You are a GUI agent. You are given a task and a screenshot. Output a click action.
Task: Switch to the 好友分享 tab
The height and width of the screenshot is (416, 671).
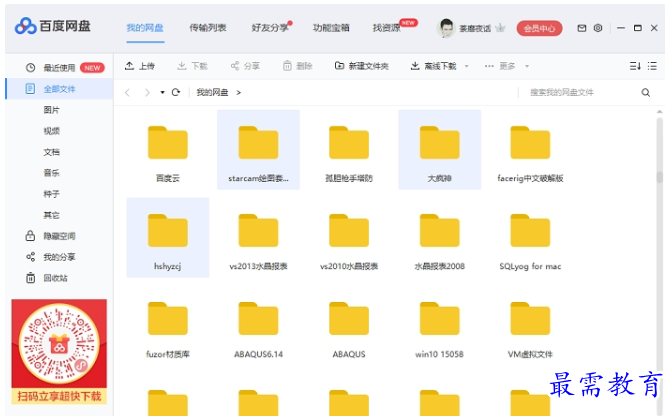270,28
